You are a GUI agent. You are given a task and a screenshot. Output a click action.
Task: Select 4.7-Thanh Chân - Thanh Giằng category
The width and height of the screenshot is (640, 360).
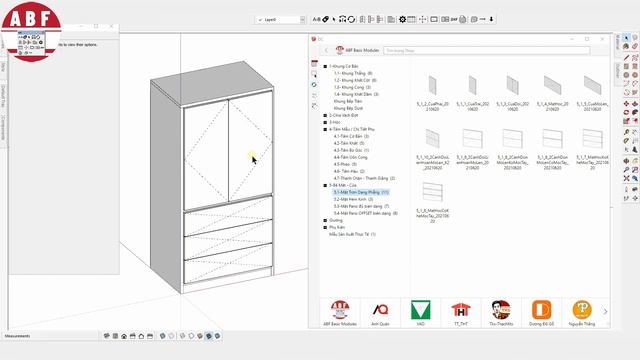pos(364,178)
